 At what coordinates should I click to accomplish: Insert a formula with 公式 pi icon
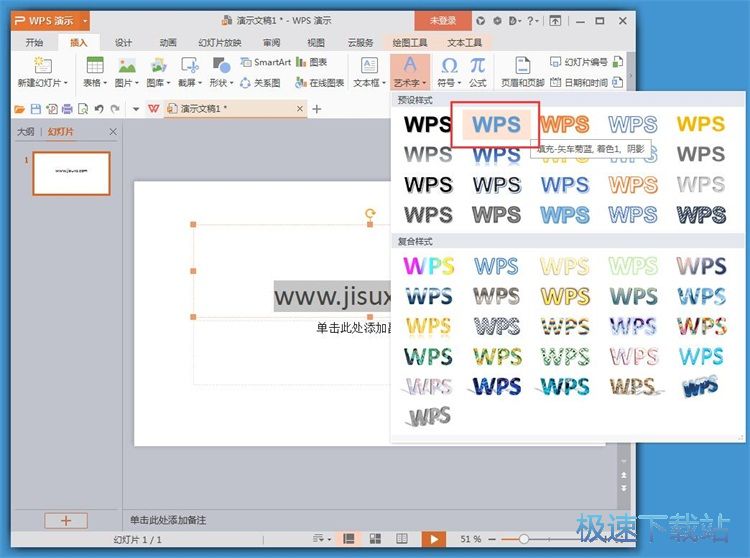click(477, 66)
